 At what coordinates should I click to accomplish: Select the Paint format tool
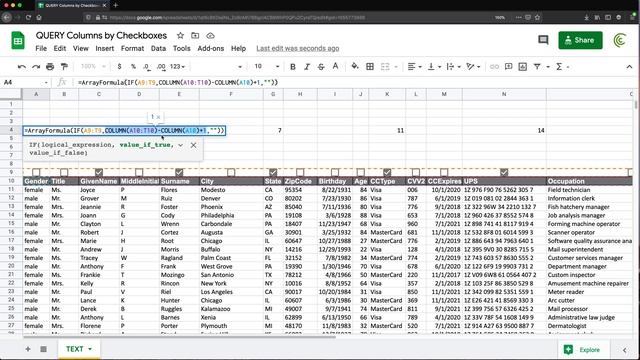pyautogui.click(x=64, y=67)
